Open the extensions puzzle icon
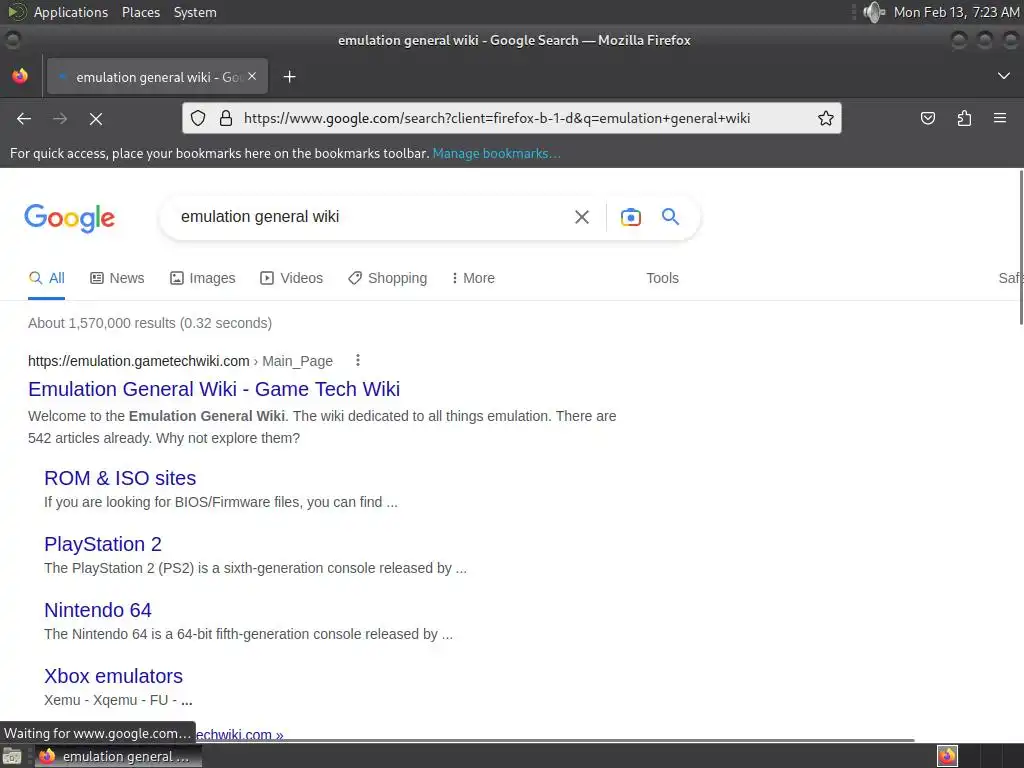This screenshot has width=1024, height=768. [x=964, y=118]
